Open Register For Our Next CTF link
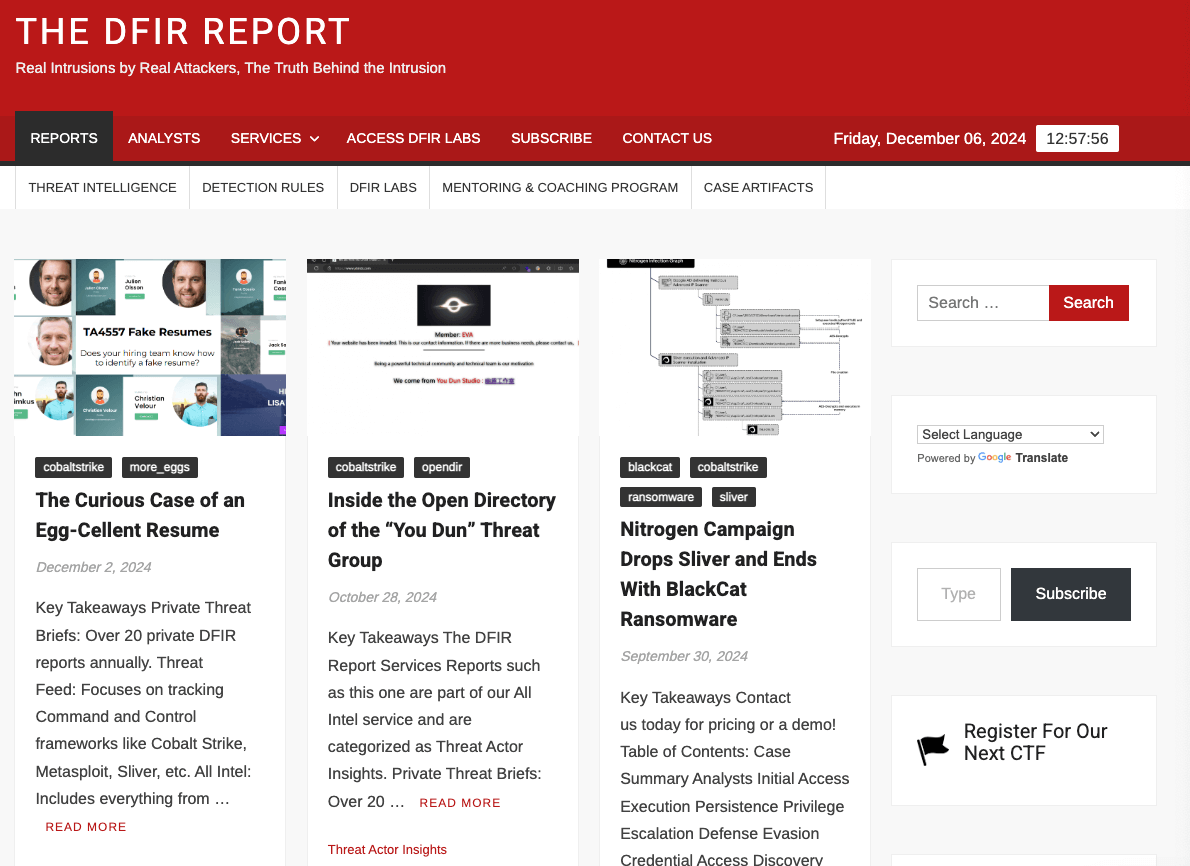 click(1035, 742)
